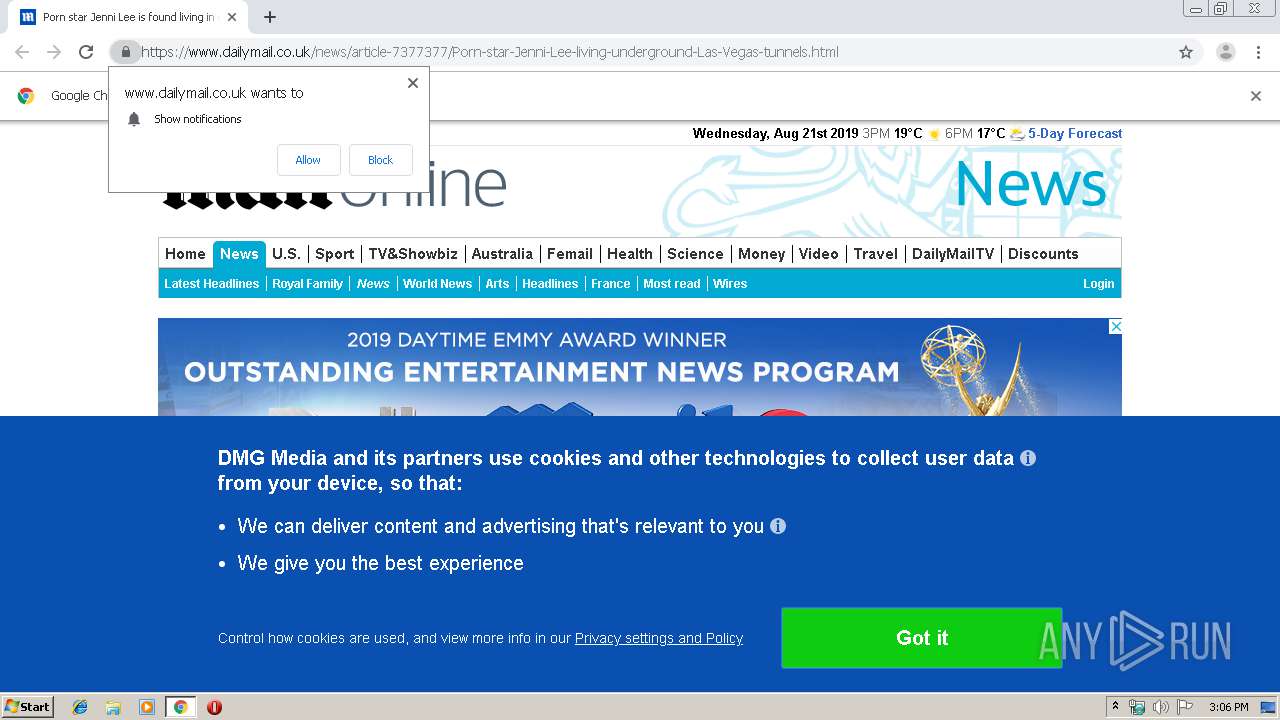Open the Privacy settings and Policy link
The height and width of the screenshot is (720, 1280).
pyautogui.click(x=659, y=638)
